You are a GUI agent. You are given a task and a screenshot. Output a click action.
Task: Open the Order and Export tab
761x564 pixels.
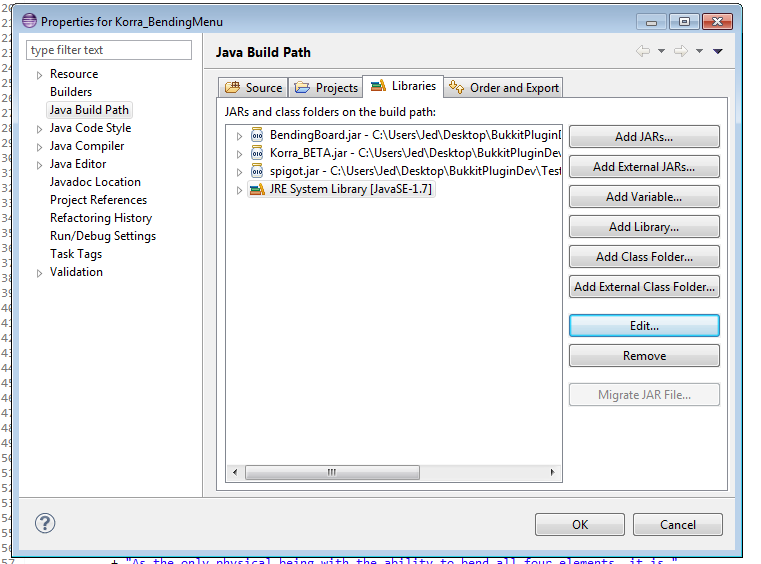[504, 87]
